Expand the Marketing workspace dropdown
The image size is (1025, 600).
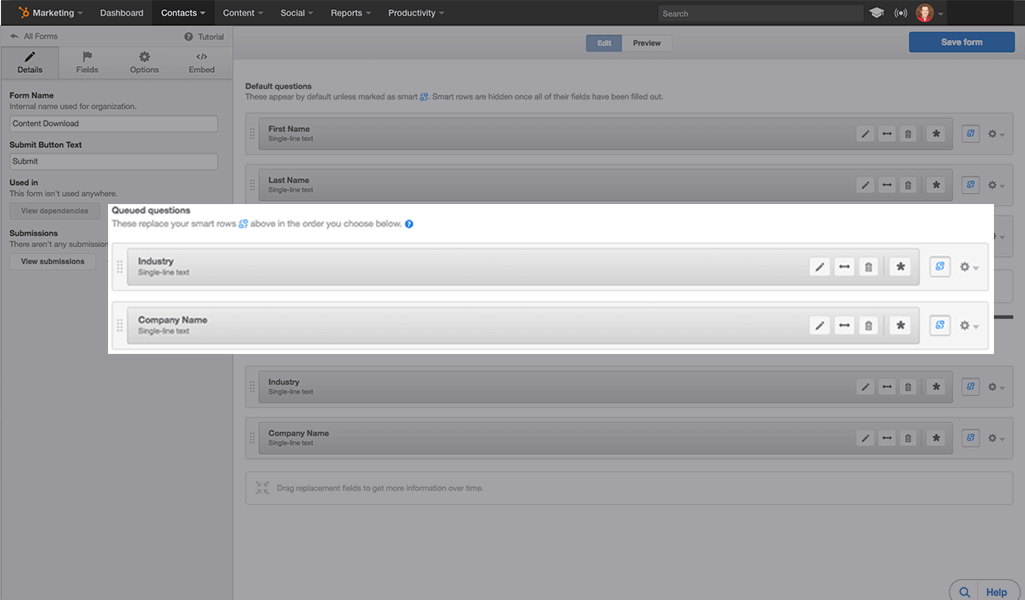point(48,12)
